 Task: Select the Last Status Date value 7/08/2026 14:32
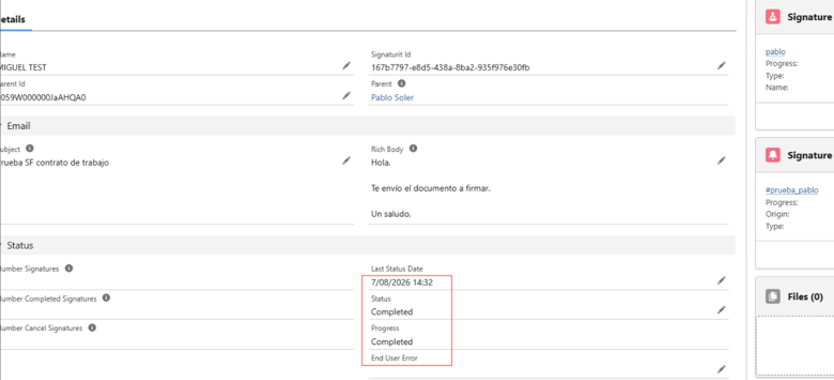(402, 283)
